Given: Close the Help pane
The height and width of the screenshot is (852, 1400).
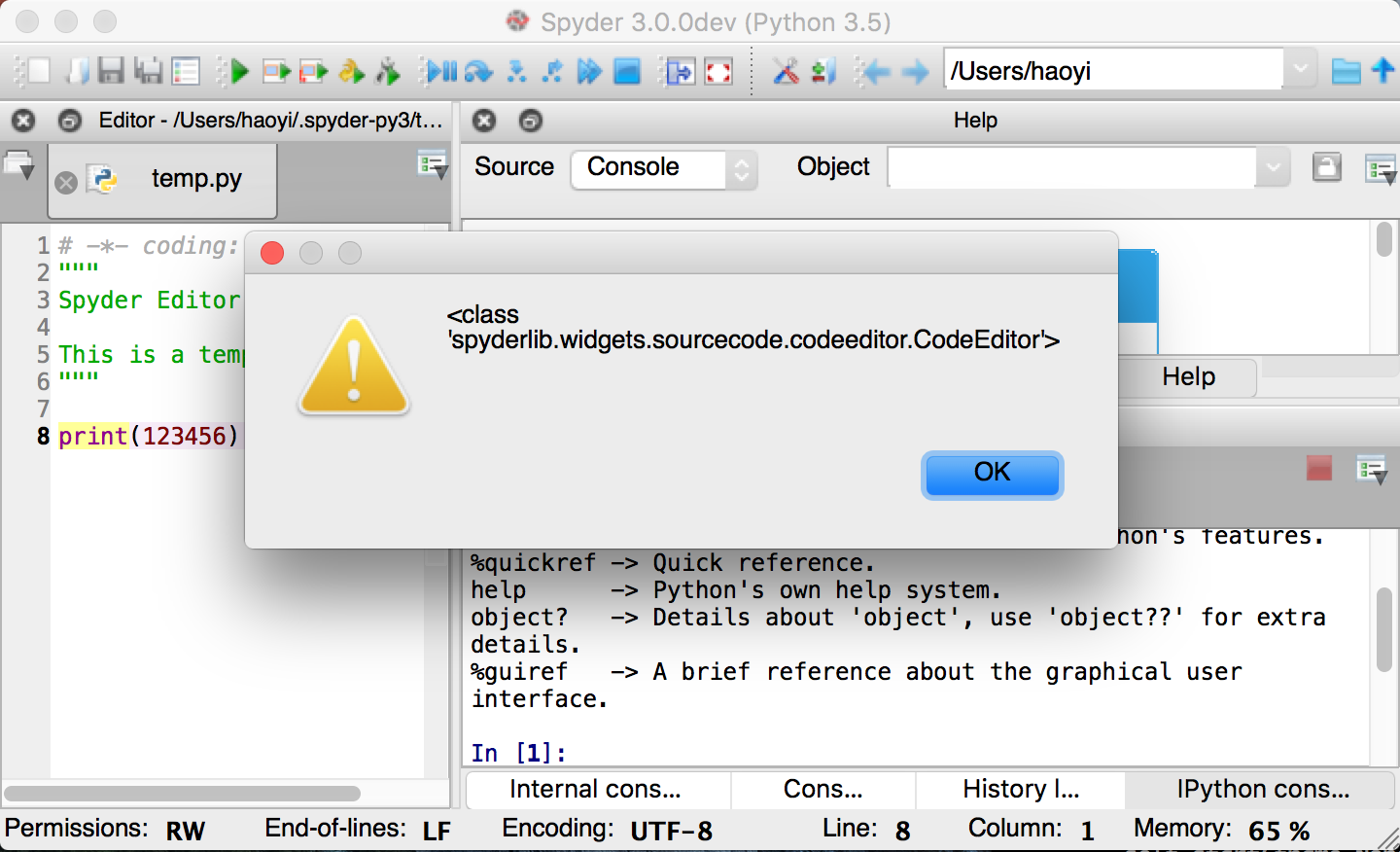Looking at the screenshot, I should click(x=484, y=121).
